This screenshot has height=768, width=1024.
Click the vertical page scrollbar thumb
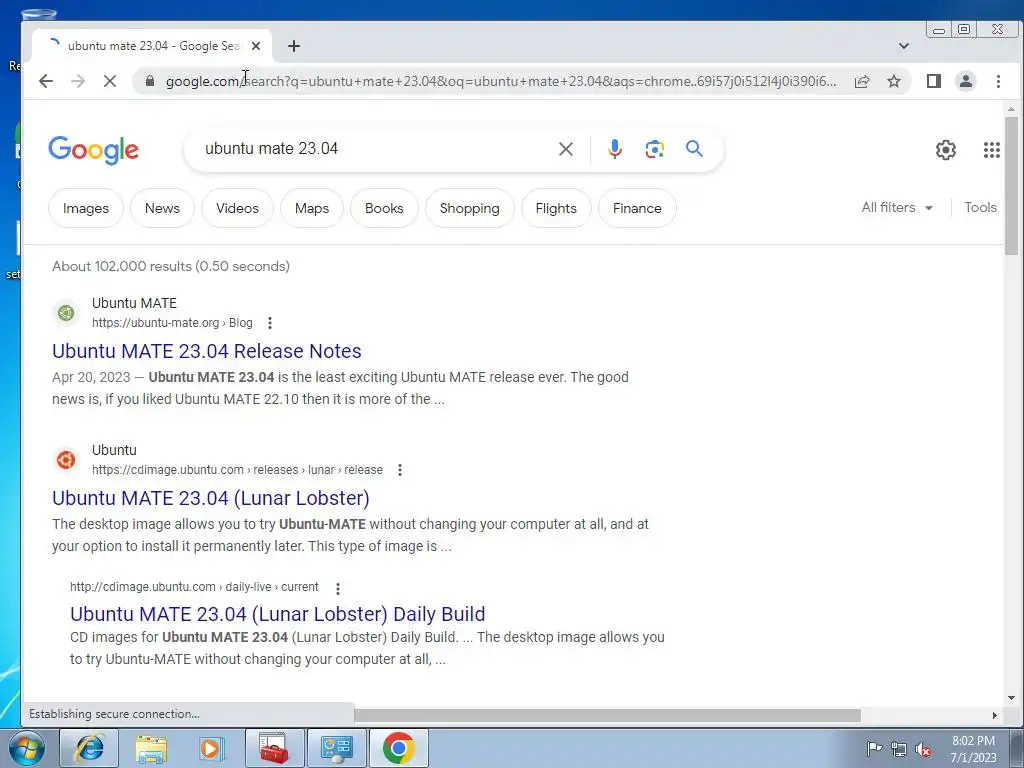click(x=1011, y=186)
